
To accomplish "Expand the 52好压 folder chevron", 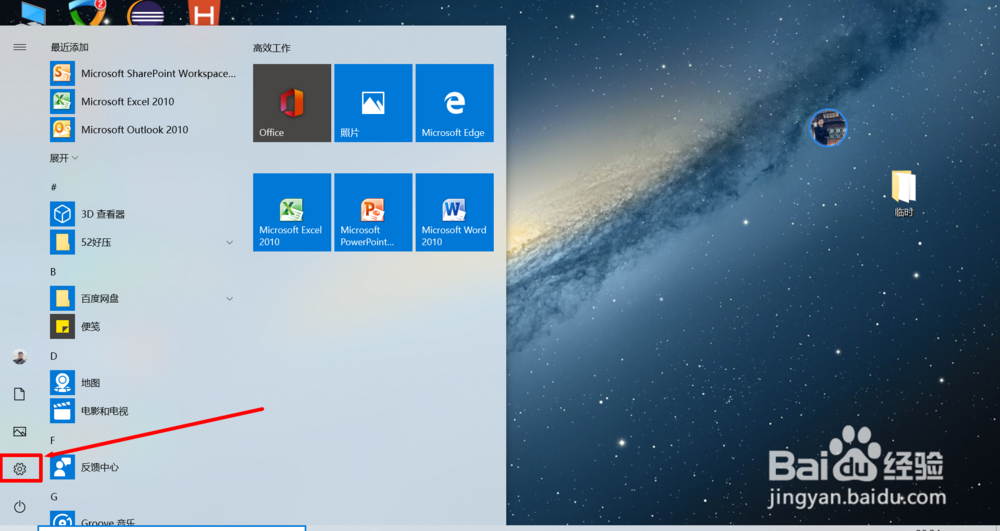I will (229, 242).
